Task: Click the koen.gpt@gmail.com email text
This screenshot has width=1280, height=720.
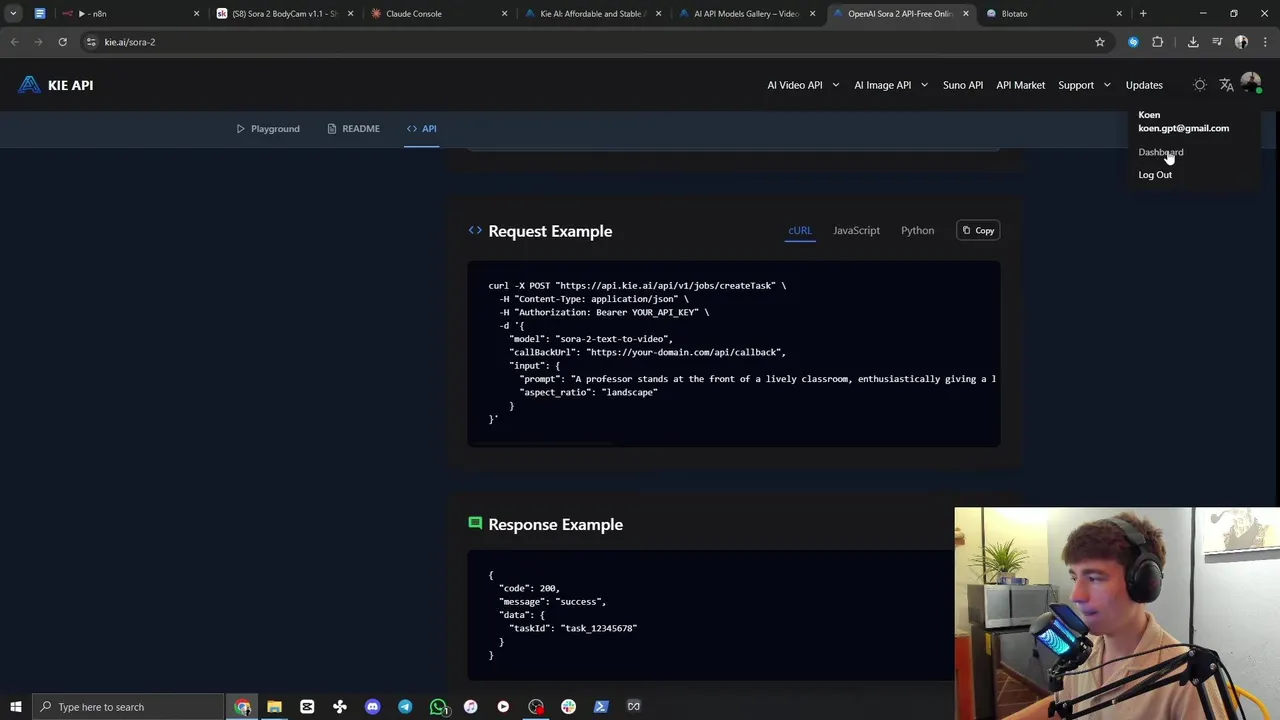Action: point(1183,128)
